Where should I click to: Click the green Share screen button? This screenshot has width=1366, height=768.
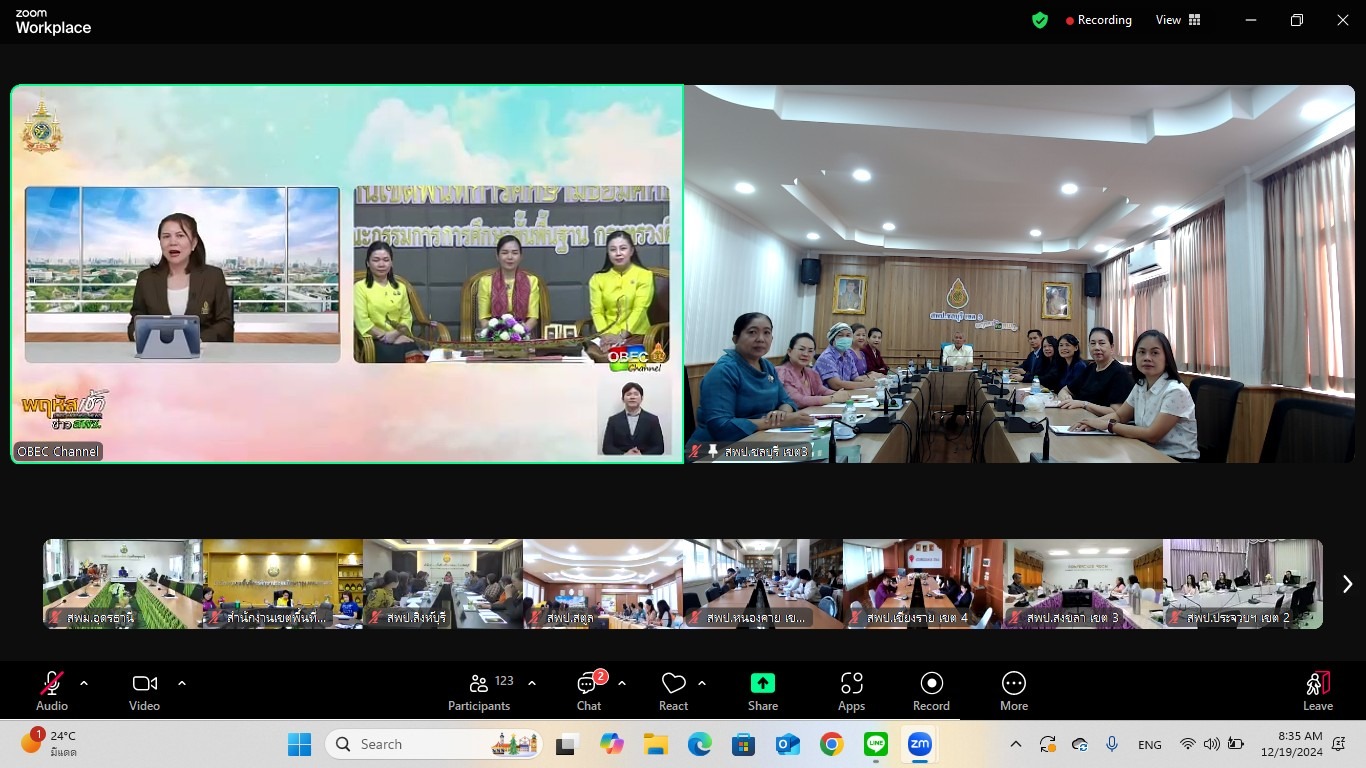763,690
